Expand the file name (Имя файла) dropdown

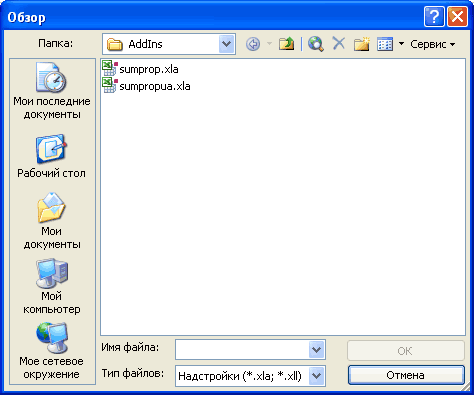(316, 350)
